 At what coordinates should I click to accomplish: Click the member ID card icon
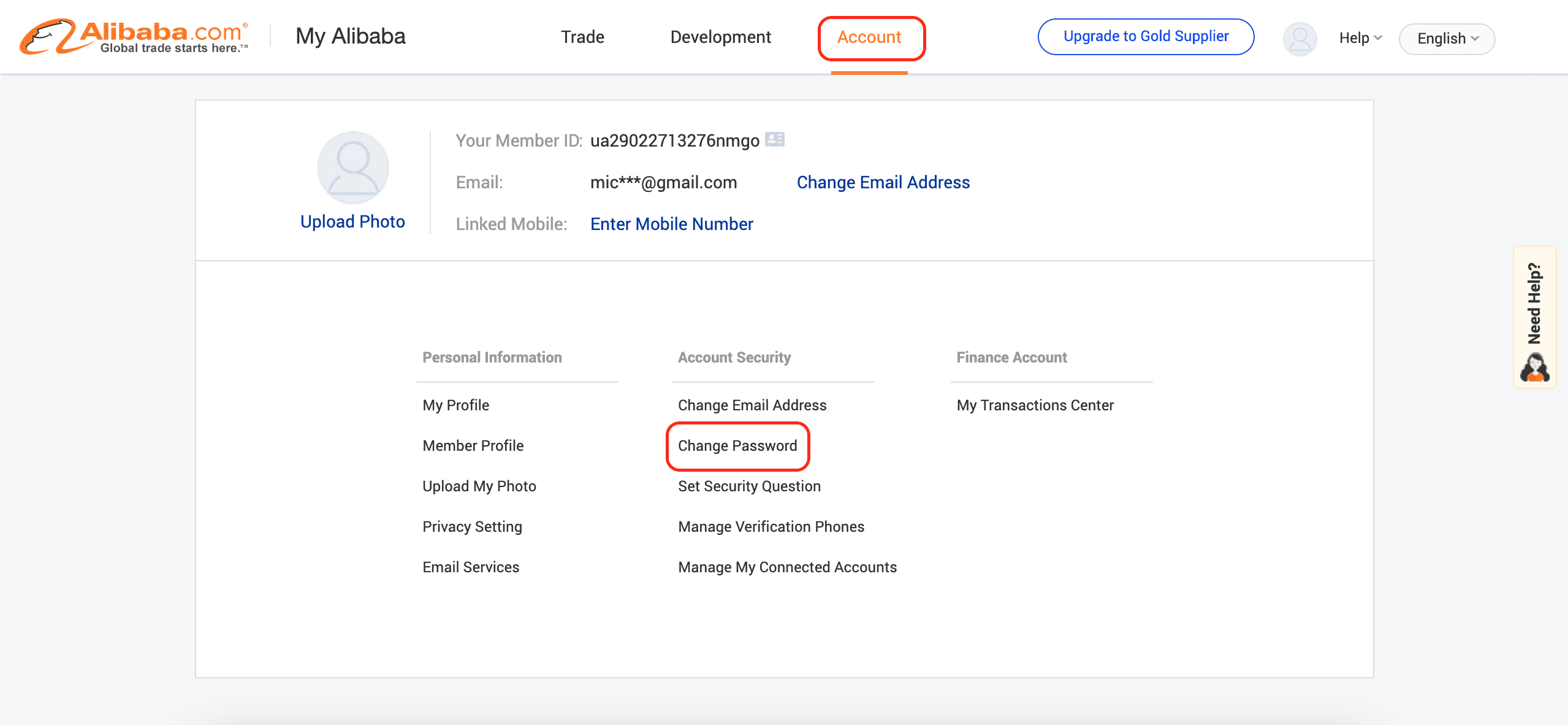775,140
